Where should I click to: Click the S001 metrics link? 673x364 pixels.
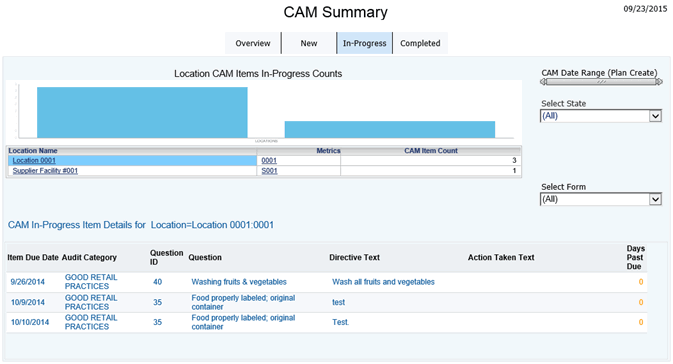tap(270, 171)
